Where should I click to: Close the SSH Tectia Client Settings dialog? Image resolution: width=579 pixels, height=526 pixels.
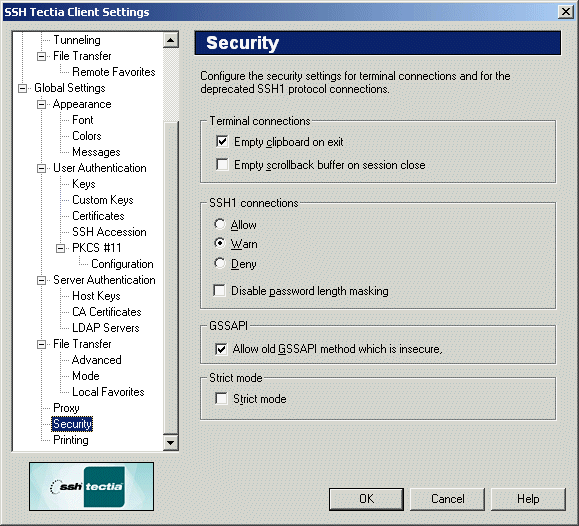(566, 12)
